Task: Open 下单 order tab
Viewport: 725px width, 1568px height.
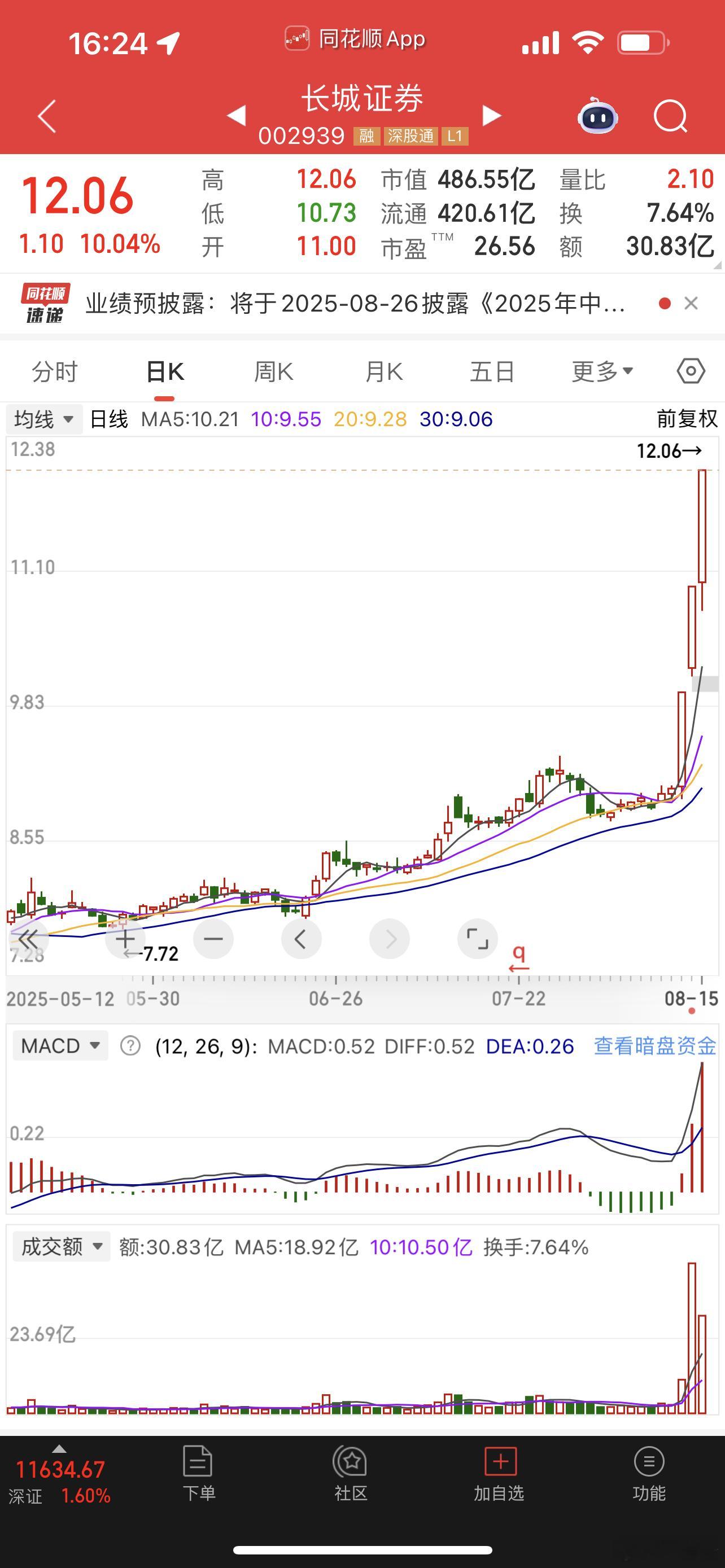Action: pos(198,1474)
